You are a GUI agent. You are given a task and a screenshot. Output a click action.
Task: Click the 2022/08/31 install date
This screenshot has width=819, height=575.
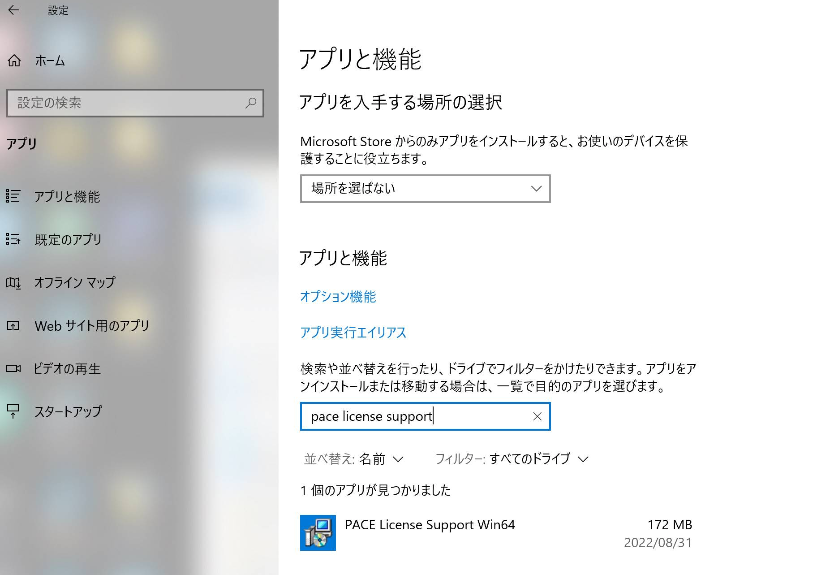coord(658,543)
